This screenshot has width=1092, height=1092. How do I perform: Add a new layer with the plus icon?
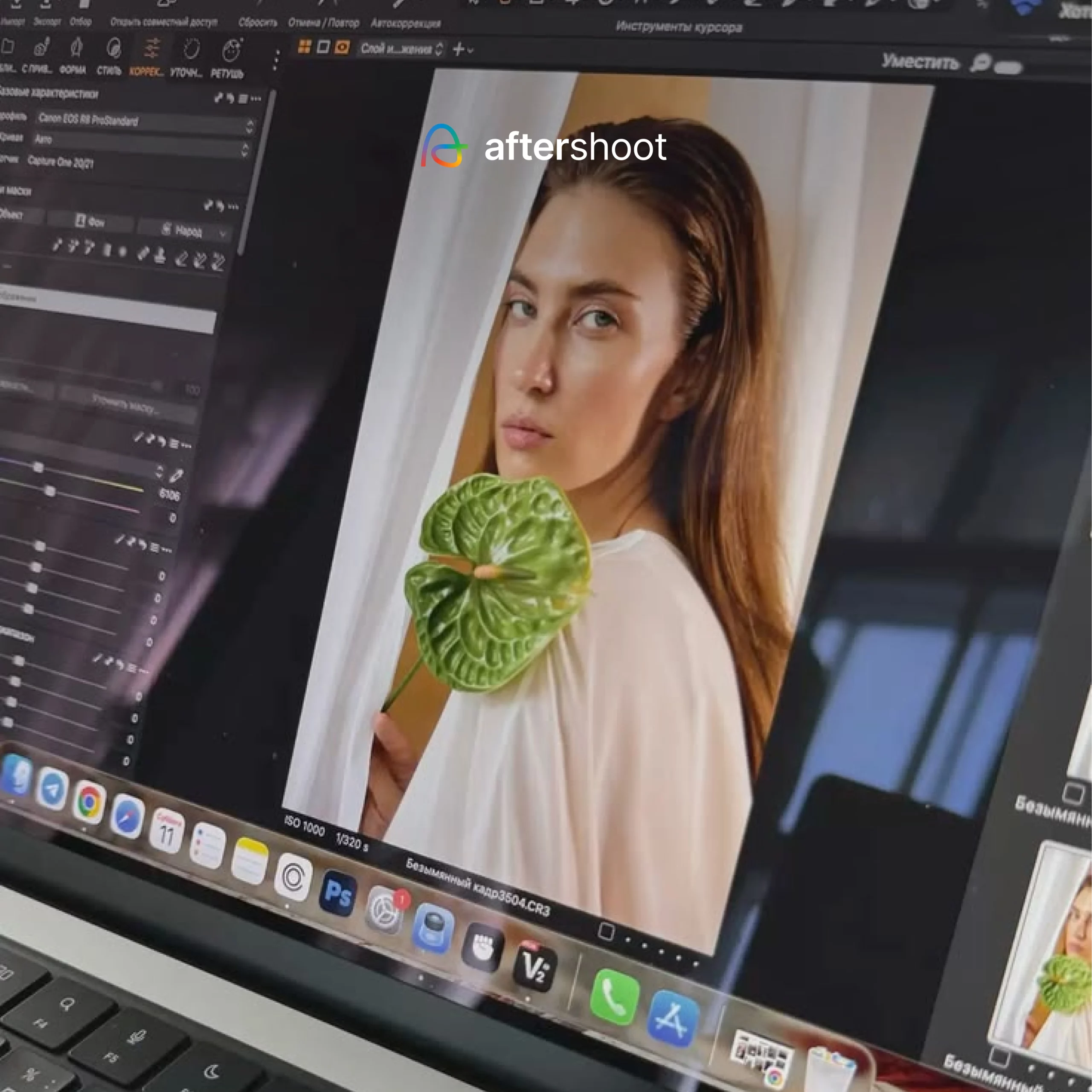[x=459, y=50]
